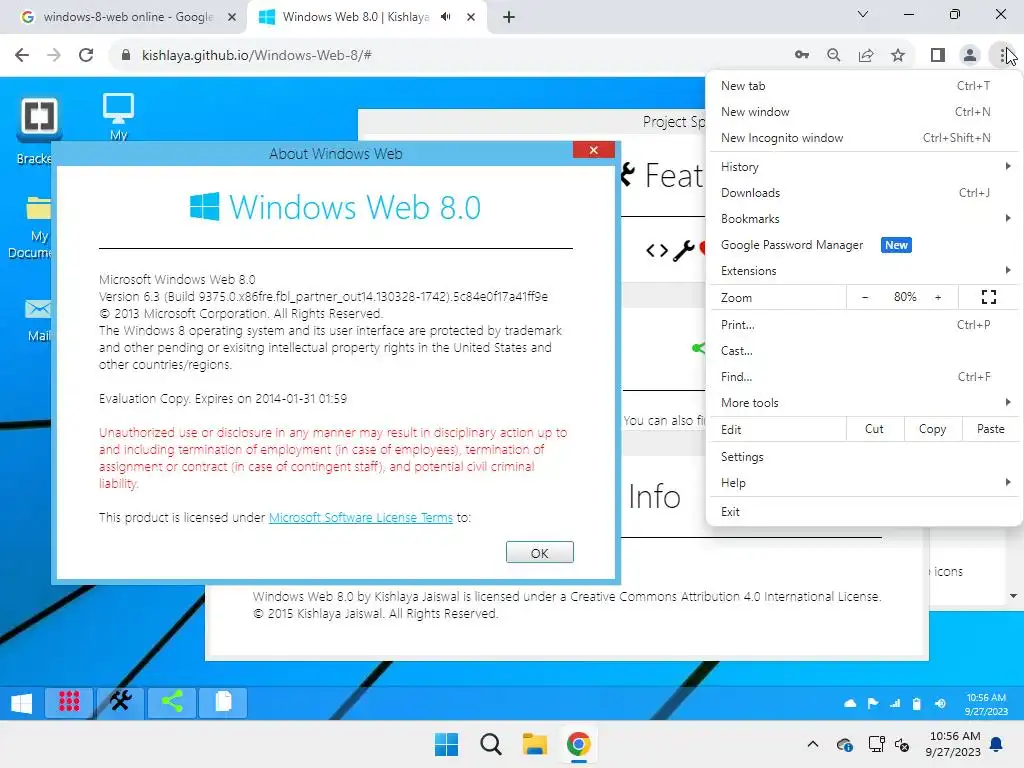Choose Exit from menu

coord(864,511)
